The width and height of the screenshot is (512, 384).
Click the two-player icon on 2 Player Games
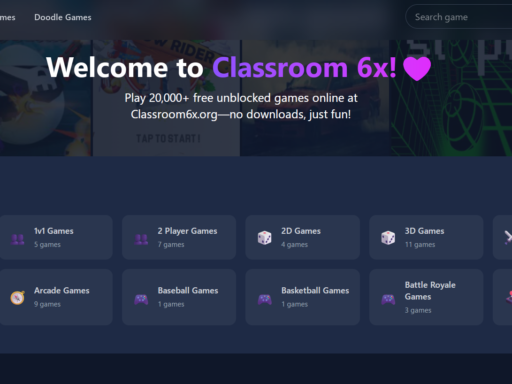coord(141,239)
